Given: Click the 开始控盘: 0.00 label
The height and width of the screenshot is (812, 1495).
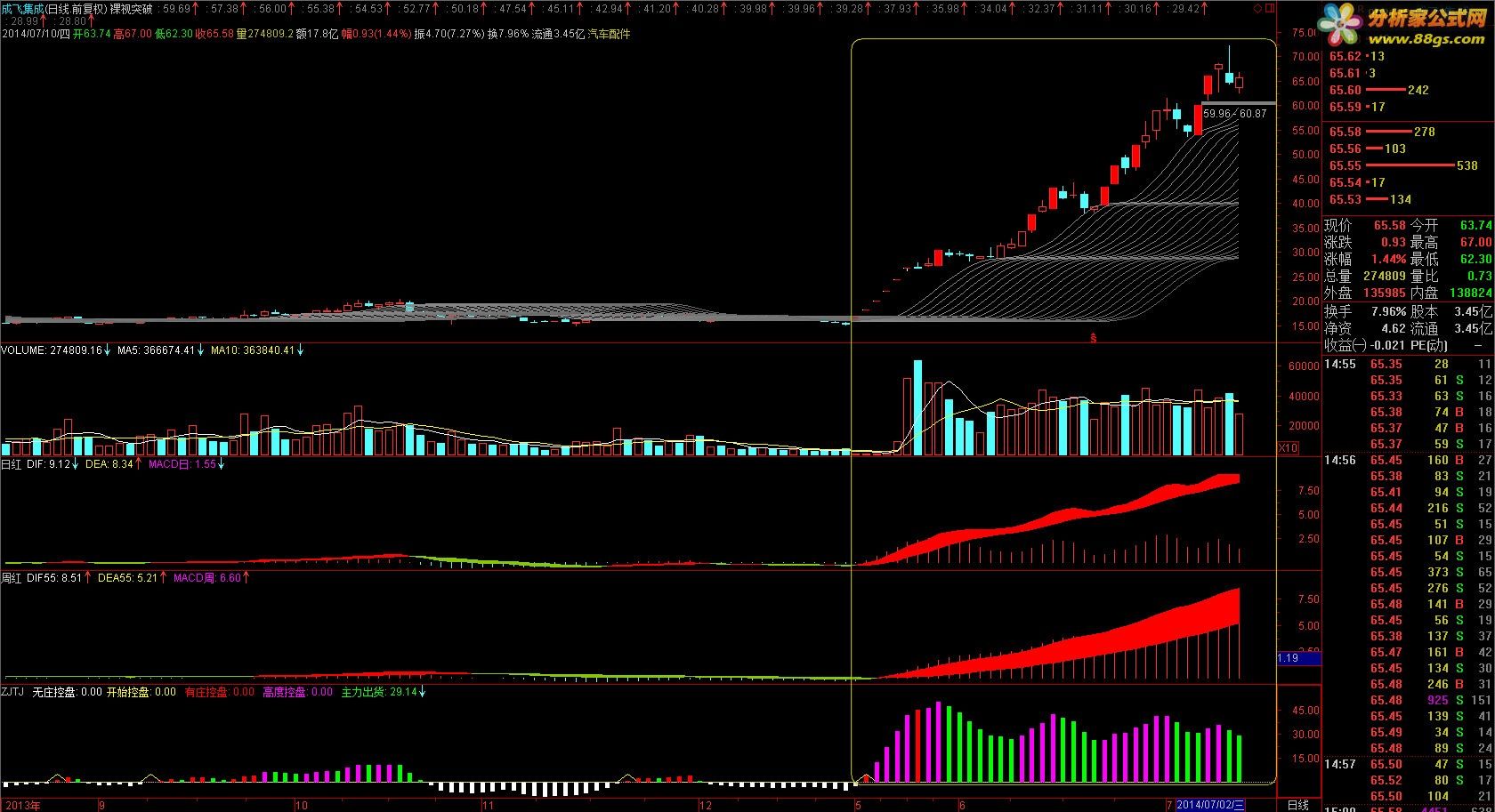Looking at the screenshot, I should (x=141, y=692).
